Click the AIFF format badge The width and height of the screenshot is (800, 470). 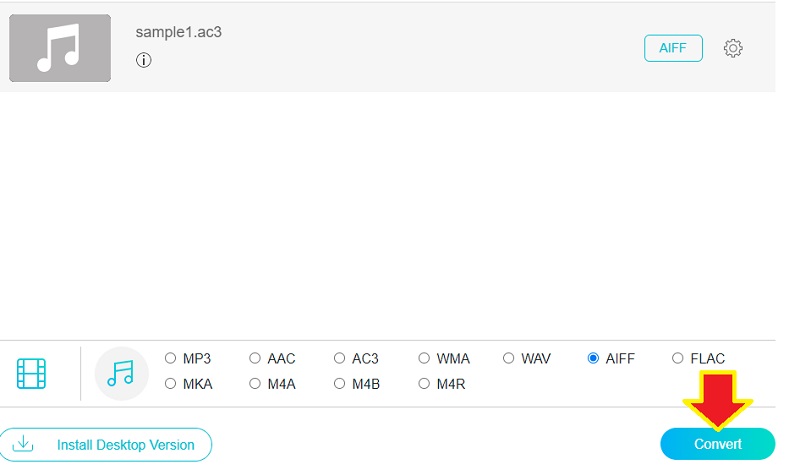pyautogui.click(x=673, y=48)
